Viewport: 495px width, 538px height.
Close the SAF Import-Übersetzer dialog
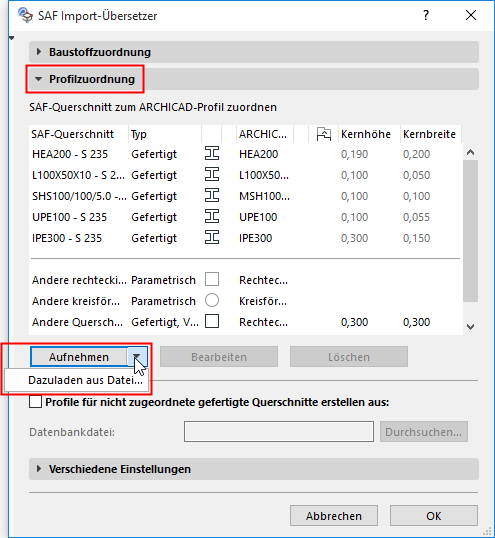(x=471, y=15)
